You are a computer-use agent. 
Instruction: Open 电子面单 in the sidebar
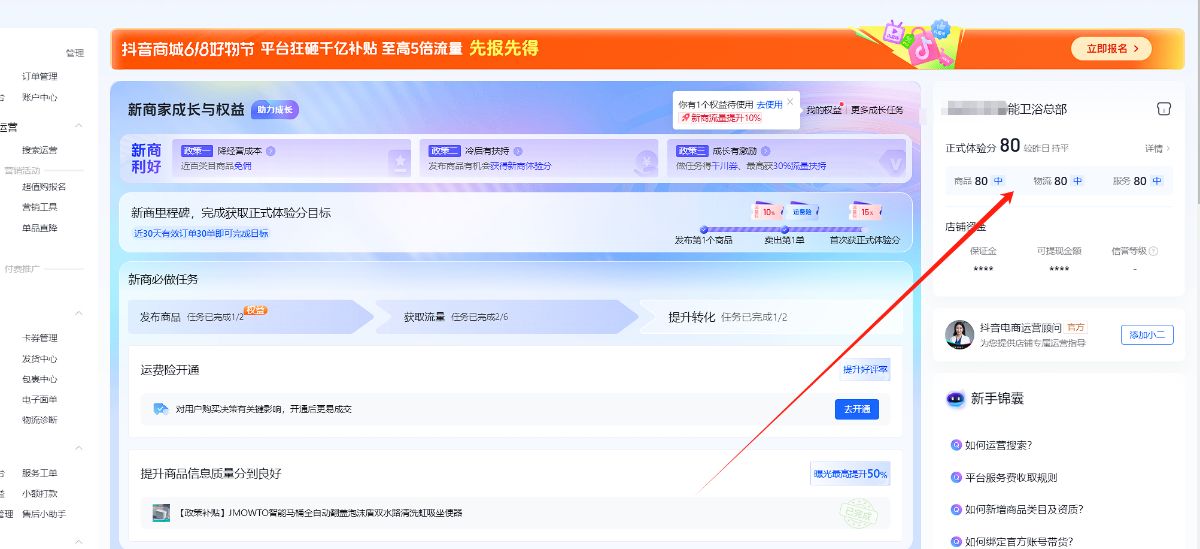click(40, 399)
